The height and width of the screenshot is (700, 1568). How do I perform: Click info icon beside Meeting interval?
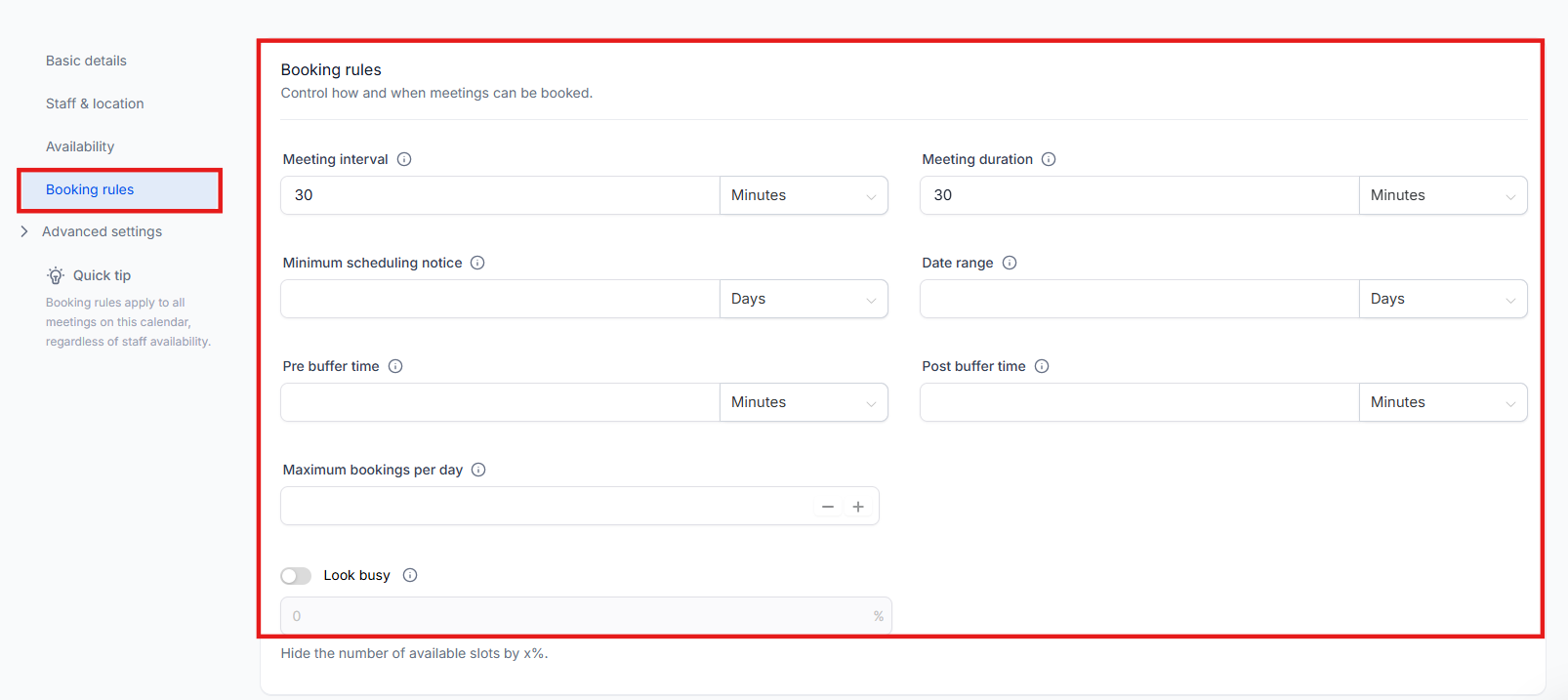[404, 159]
